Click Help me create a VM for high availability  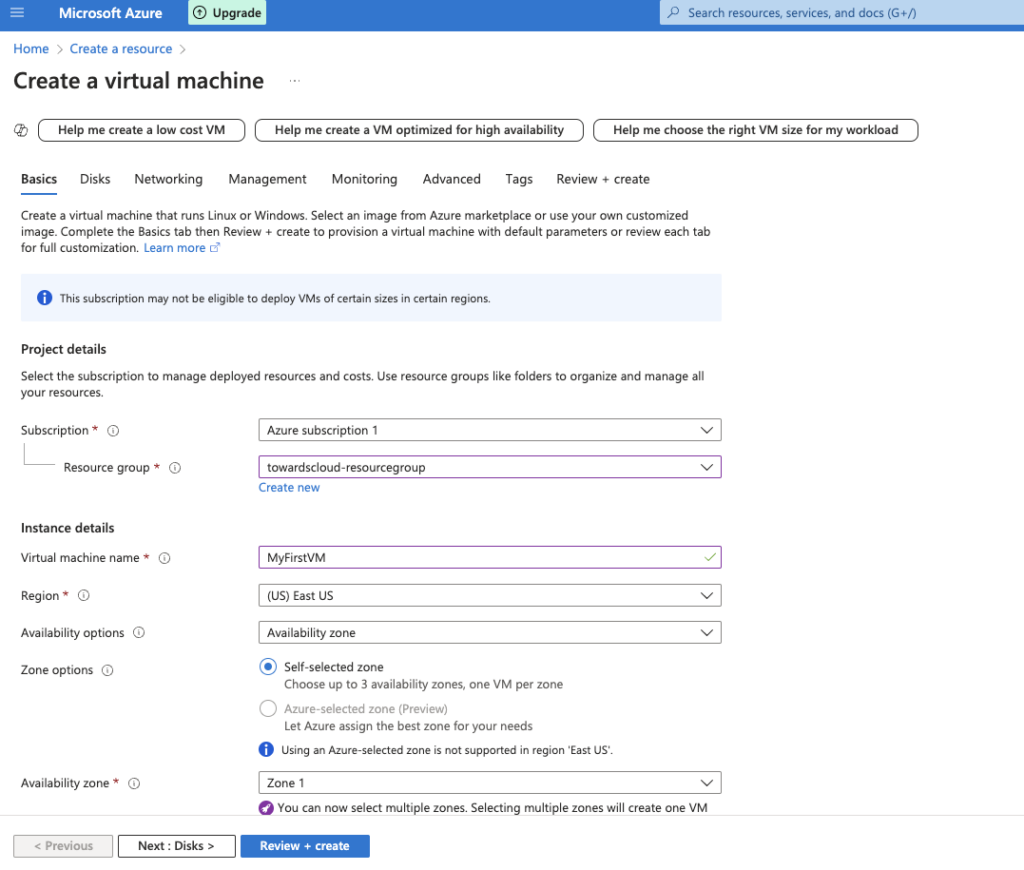419,130
